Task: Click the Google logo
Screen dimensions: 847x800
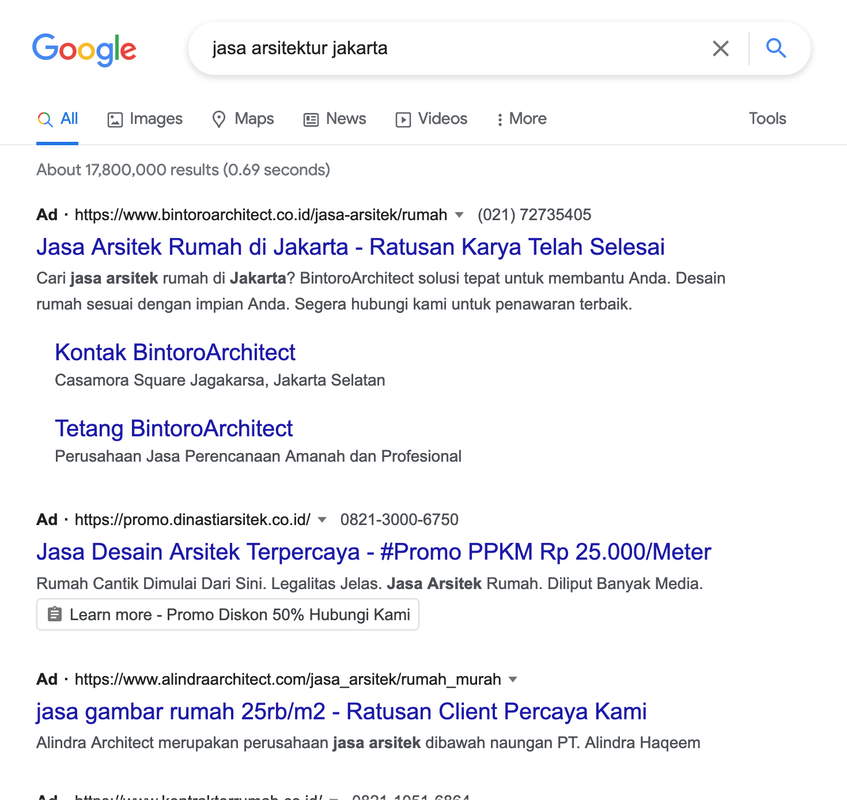Action: click(84, 49)
